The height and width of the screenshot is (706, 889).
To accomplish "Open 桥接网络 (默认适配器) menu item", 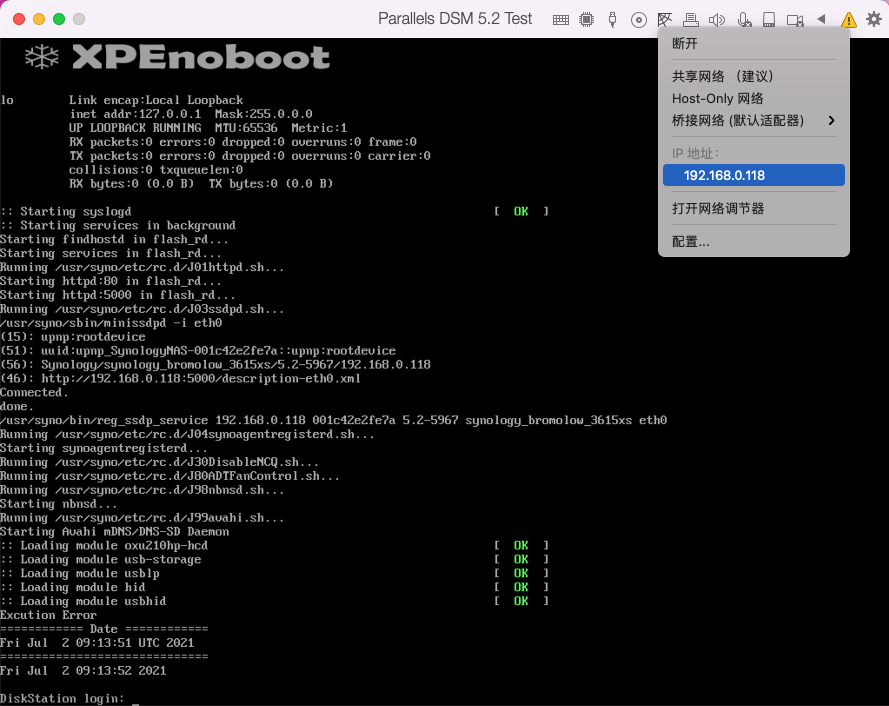I will pyautogui.click(x=753, y=121).
